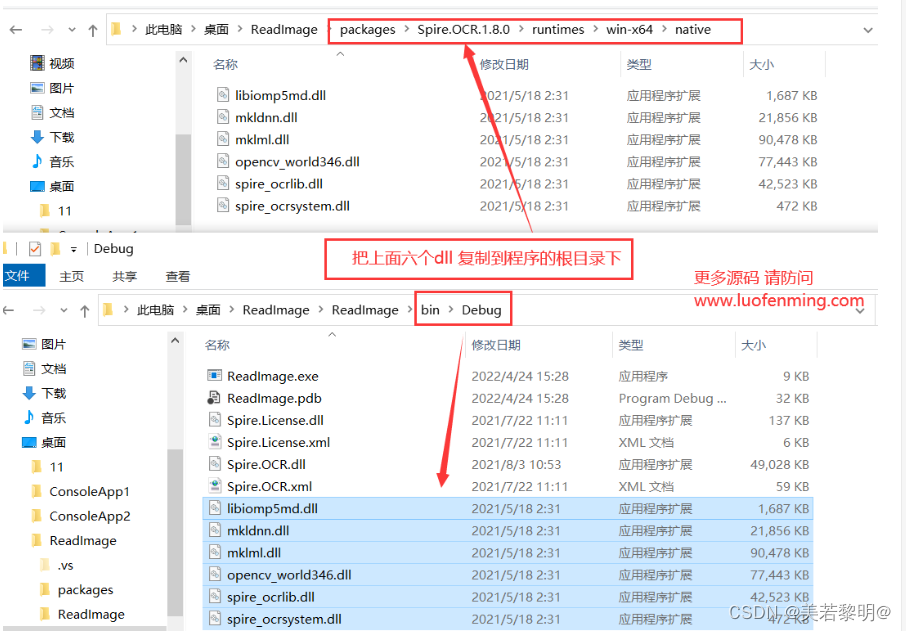Click the Back arrow in the Debug window
906x631 pixels.
[x=8, y=310]
